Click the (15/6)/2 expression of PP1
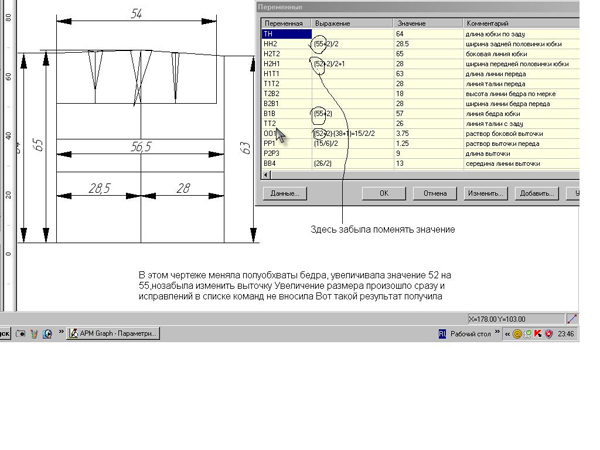The width and height of the screenshot is (600, 450). (326, 143)
